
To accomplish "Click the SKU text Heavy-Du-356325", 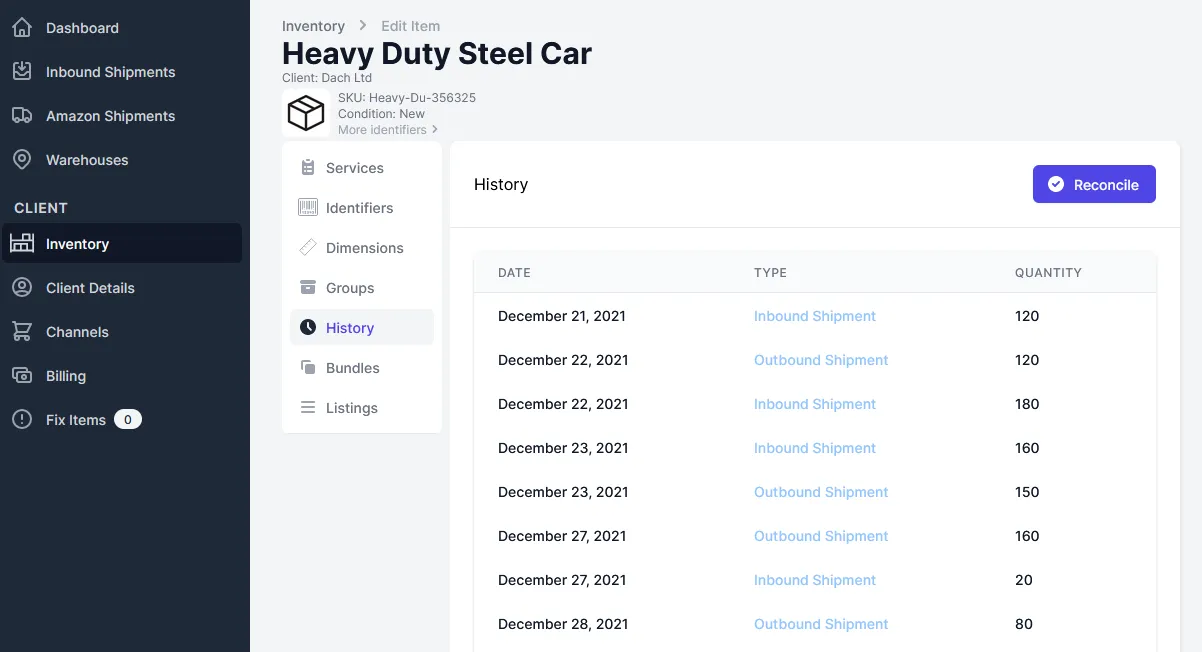I will (x=407, y=98).
